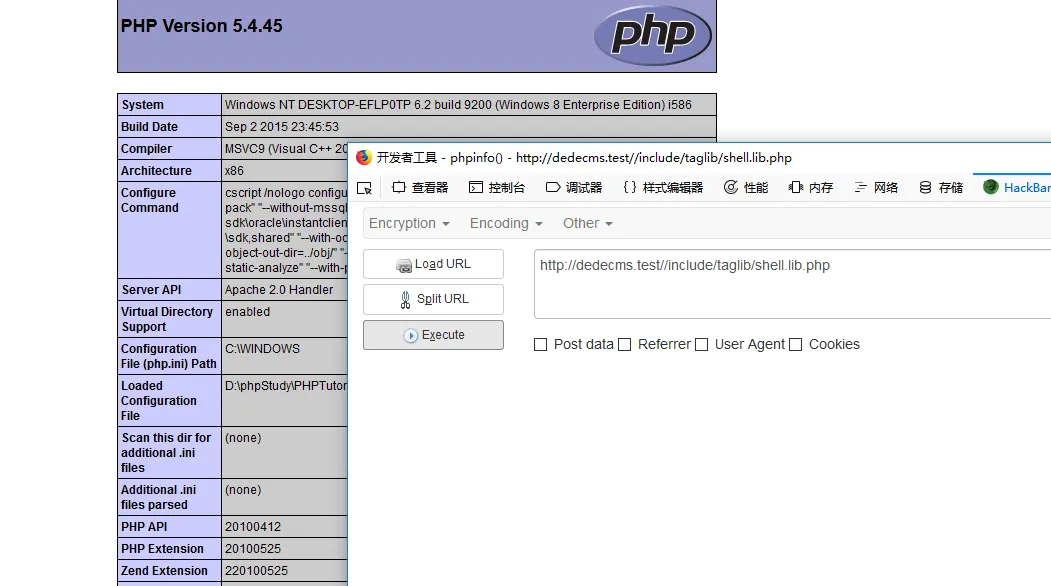The image size is (1051, 586).
Task: Switch to the 控制台 (Console) panel
Action: pos(497,187)
